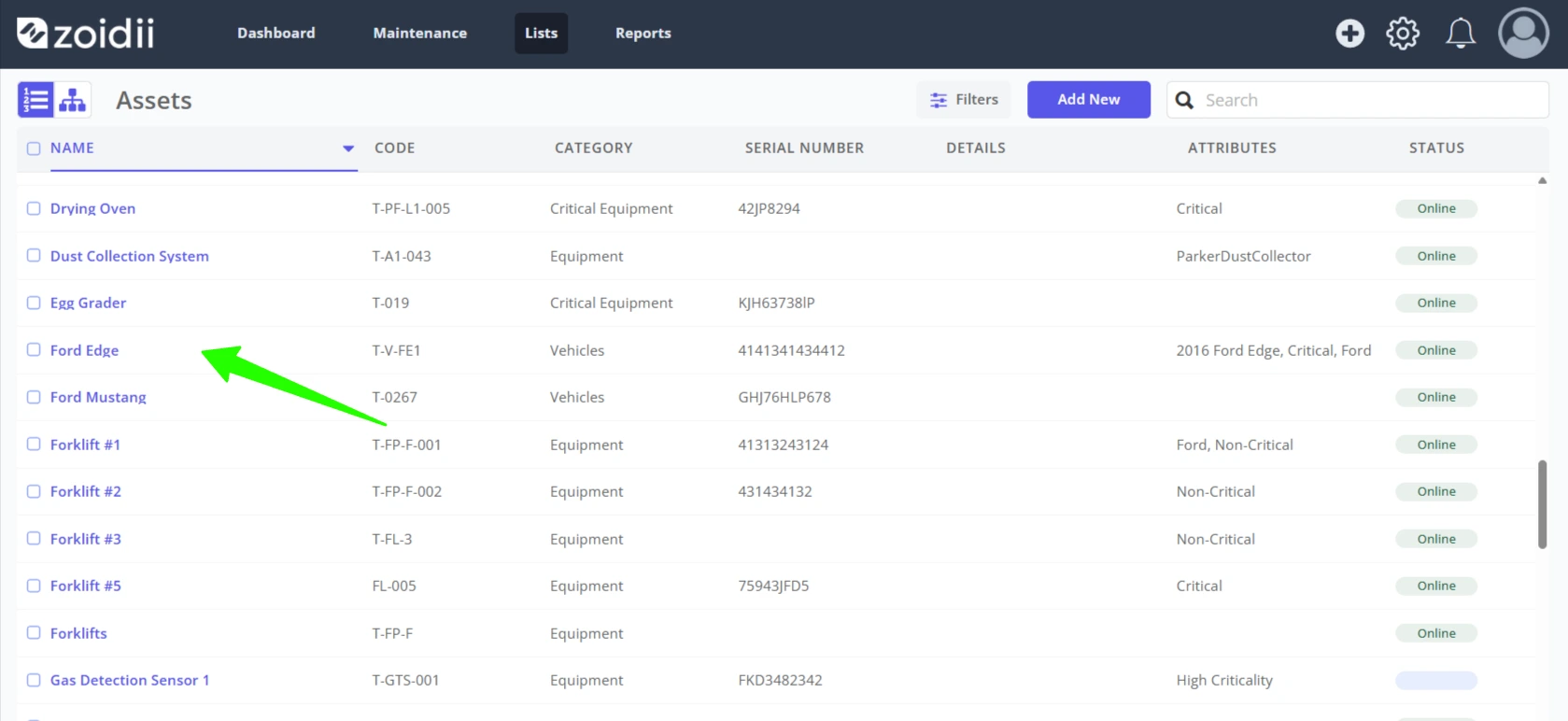
Task: Click the vertical scrollbar thumb
Action: (1542, 504)
